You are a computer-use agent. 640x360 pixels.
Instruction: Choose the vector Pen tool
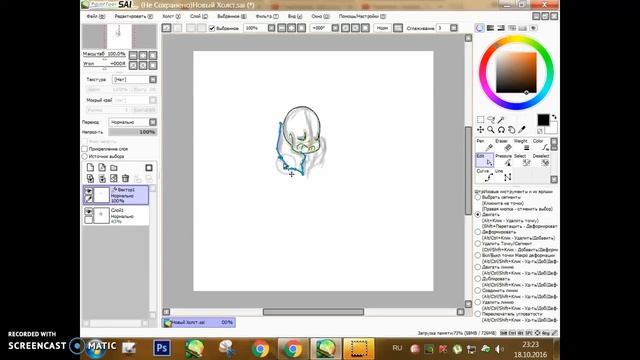[484, 145]
